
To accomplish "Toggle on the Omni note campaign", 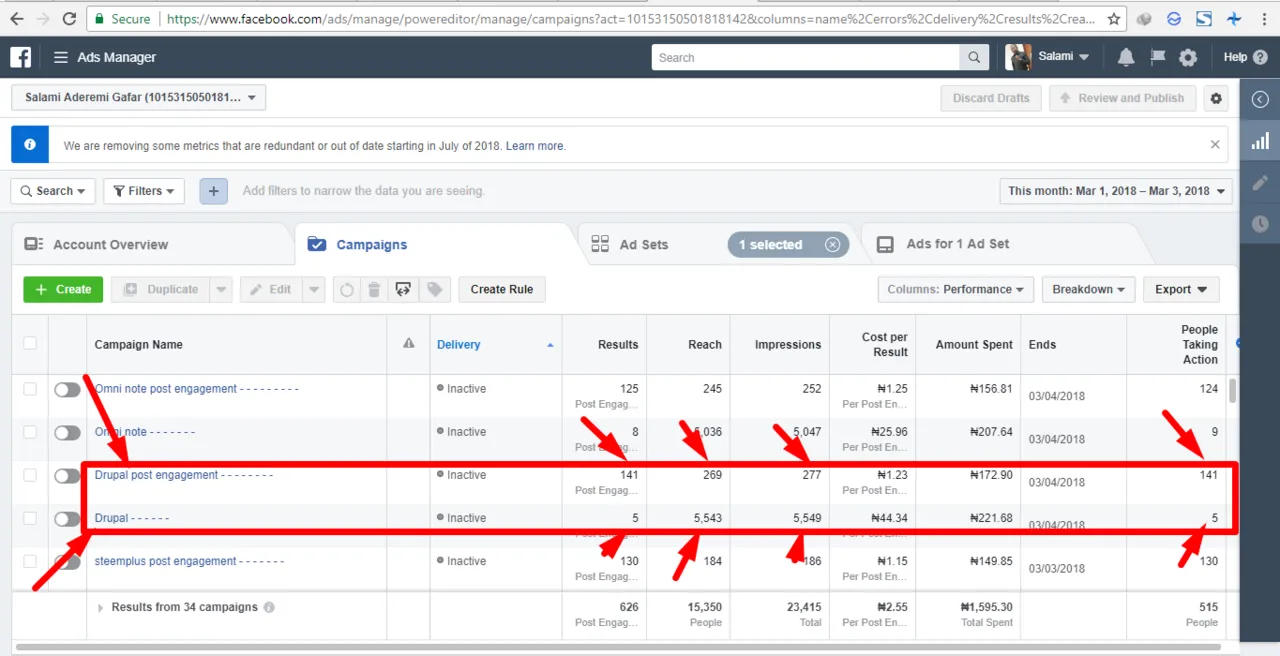I will click(x=67, y=432).
